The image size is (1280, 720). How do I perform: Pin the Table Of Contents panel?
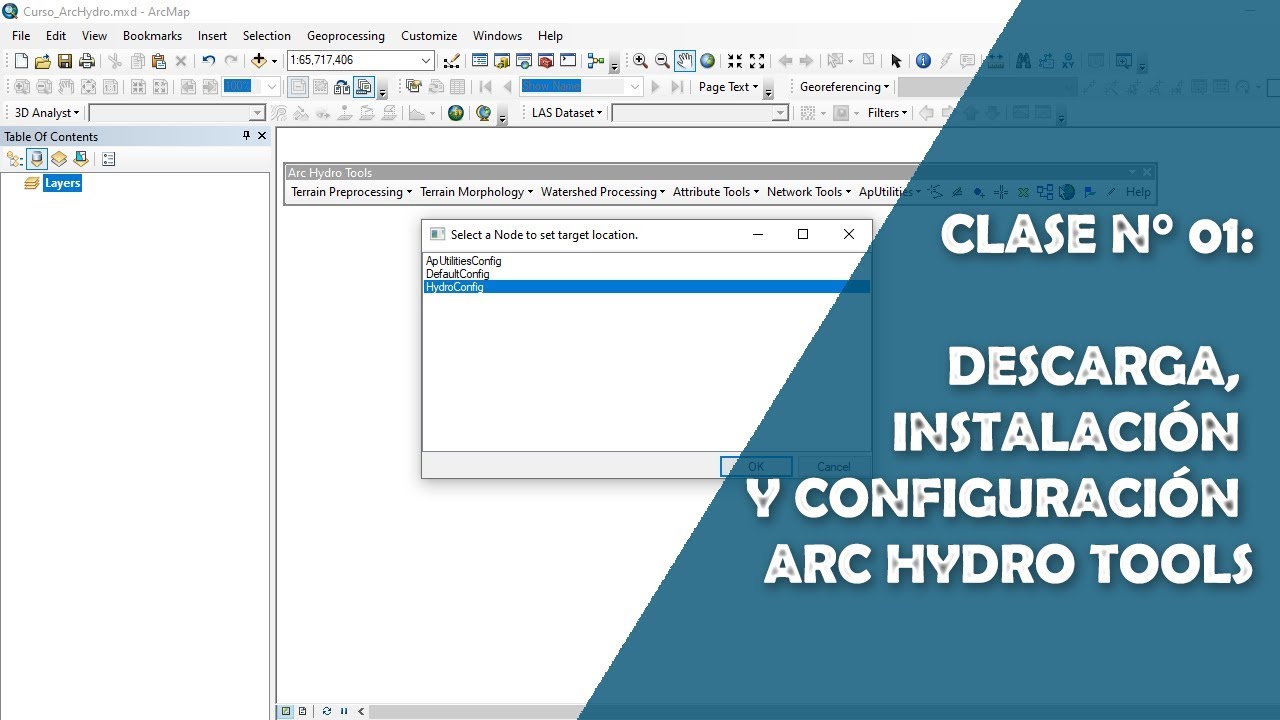[246, 136]
